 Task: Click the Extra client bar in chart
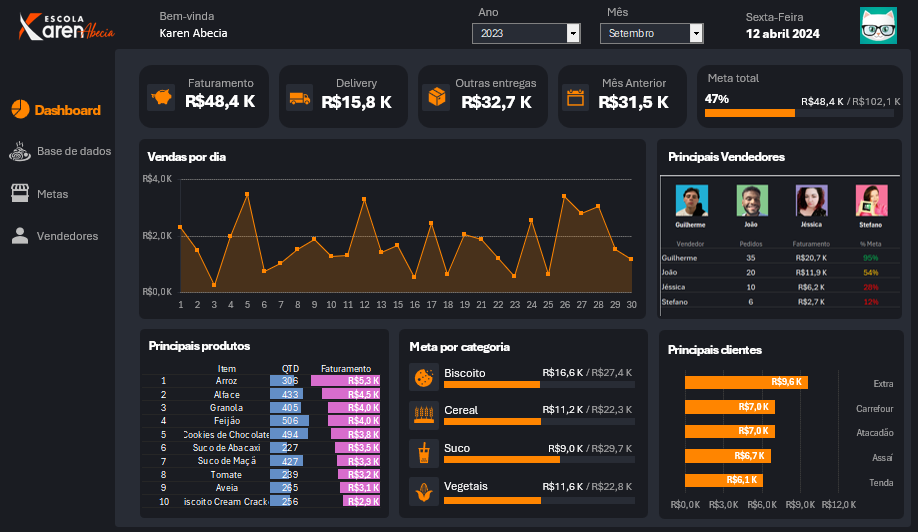click(745, 382)
